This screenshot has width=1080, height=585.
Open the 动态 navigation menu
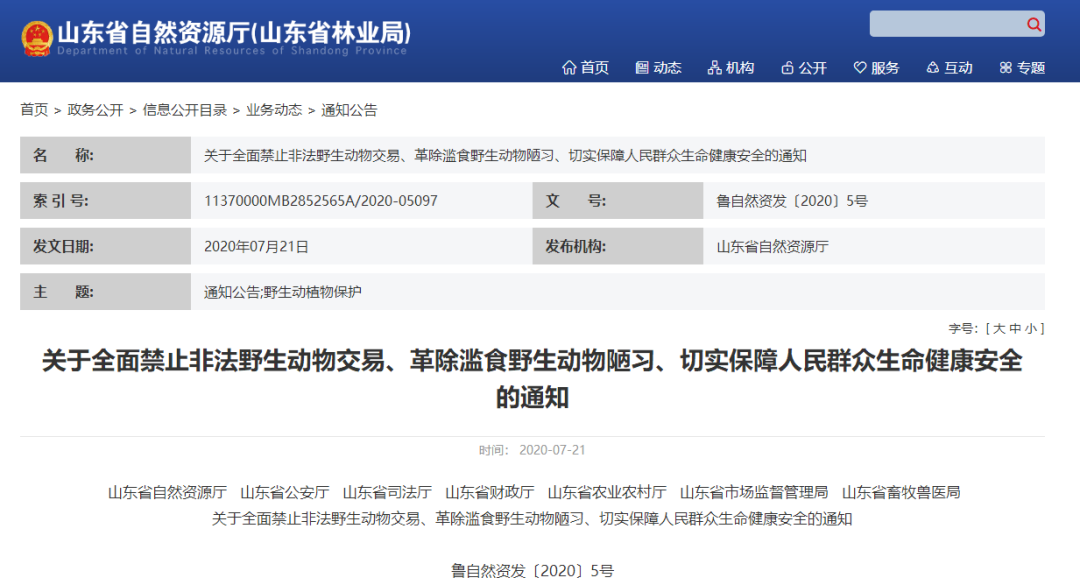667,68
